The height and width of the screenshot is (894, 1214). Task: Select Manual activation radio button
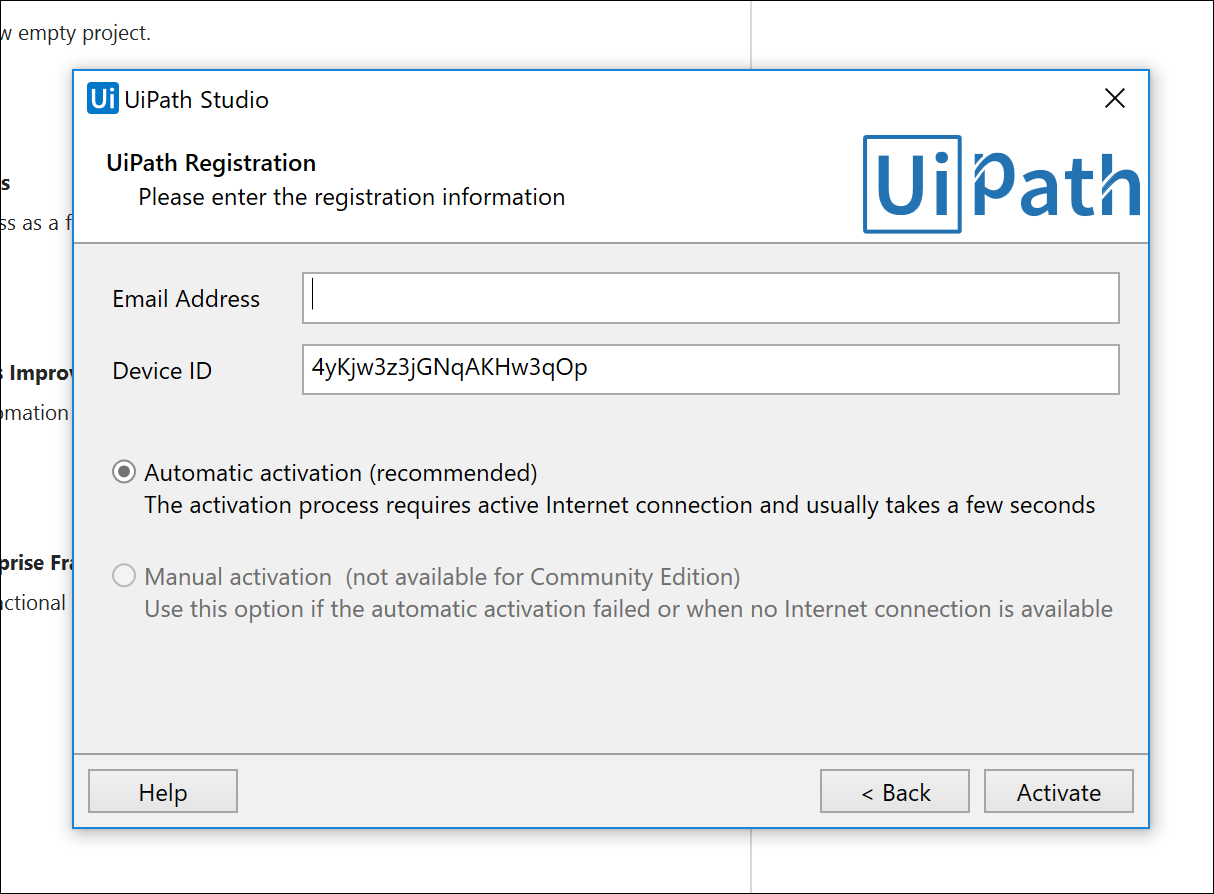(x=124, y=576)
